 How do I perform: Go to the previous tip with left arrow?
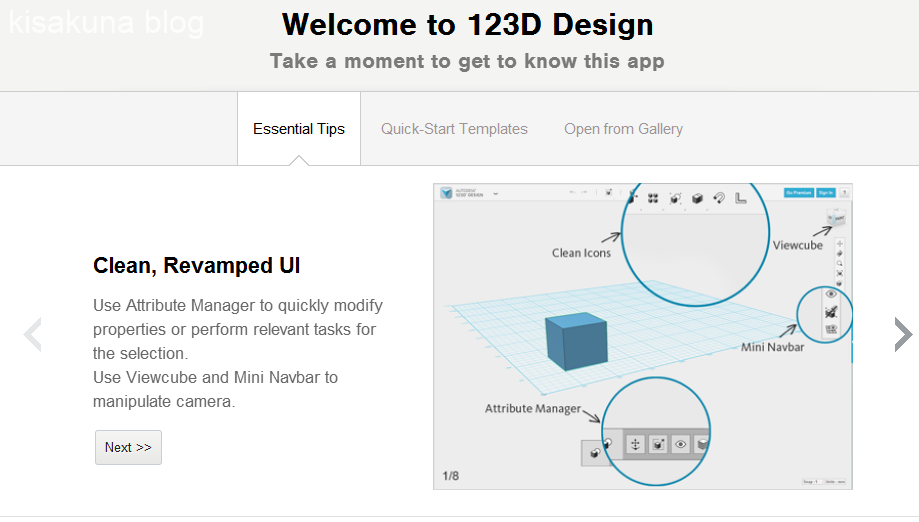coord(33,335)
